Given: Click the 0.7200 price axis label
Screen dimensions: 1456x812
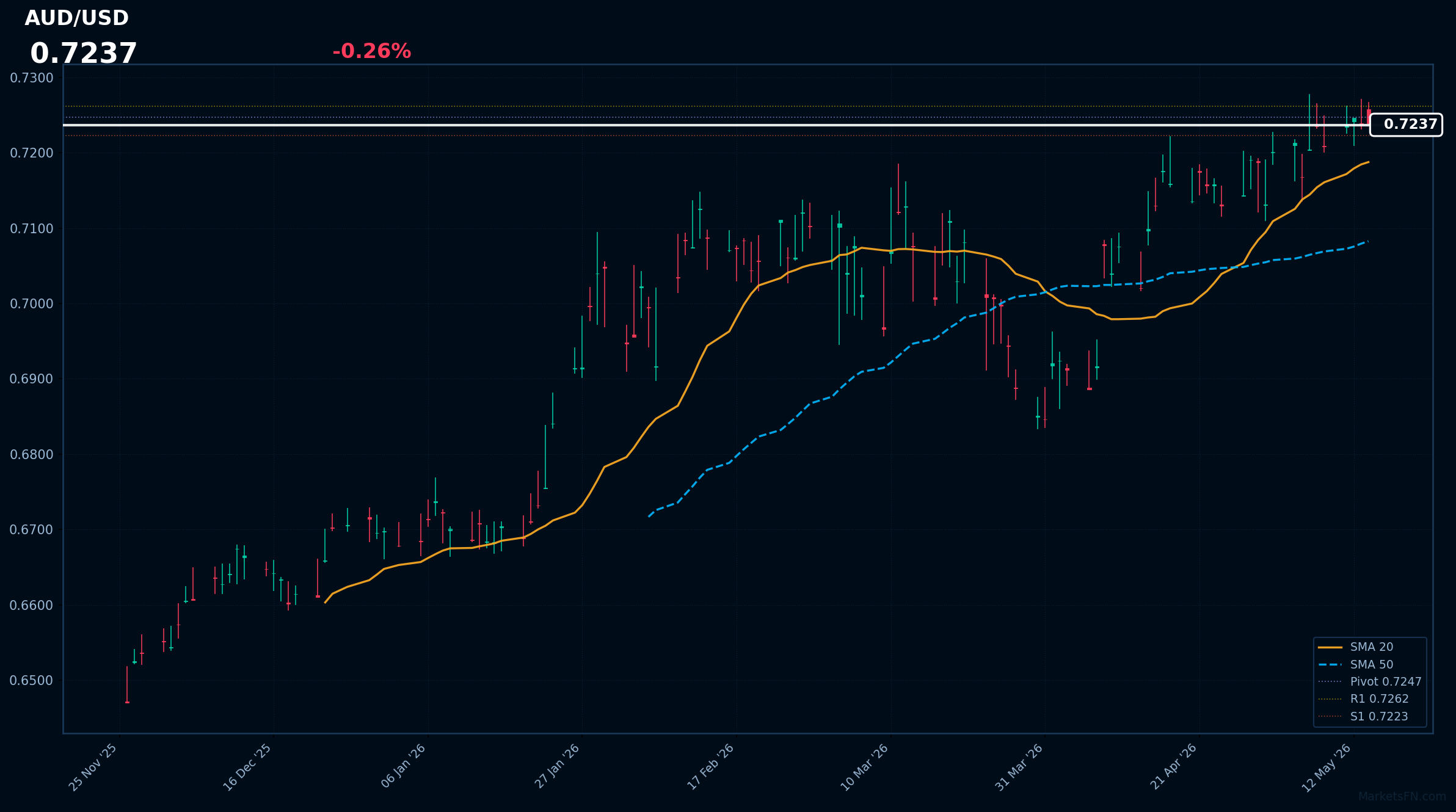Looking at the screenshot, I should pos(32,153).
